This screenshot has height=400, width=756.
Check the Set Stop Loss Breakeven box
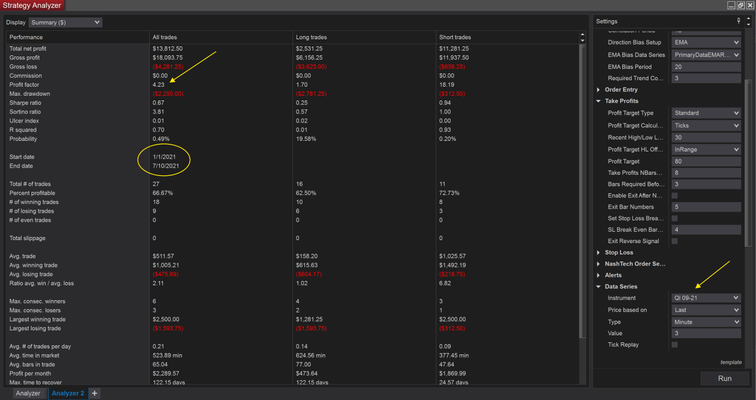pyautogui.click(x=675, y=218)
